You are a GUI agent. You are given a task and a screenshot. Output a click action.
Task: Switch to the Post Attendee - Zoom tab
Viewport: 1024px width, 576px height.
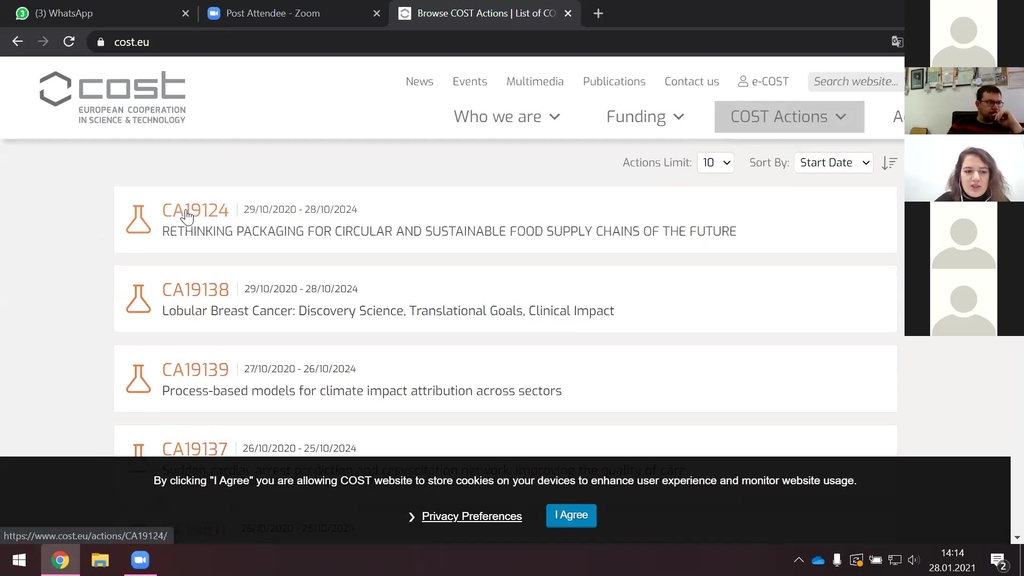click(x=285, y=14)
